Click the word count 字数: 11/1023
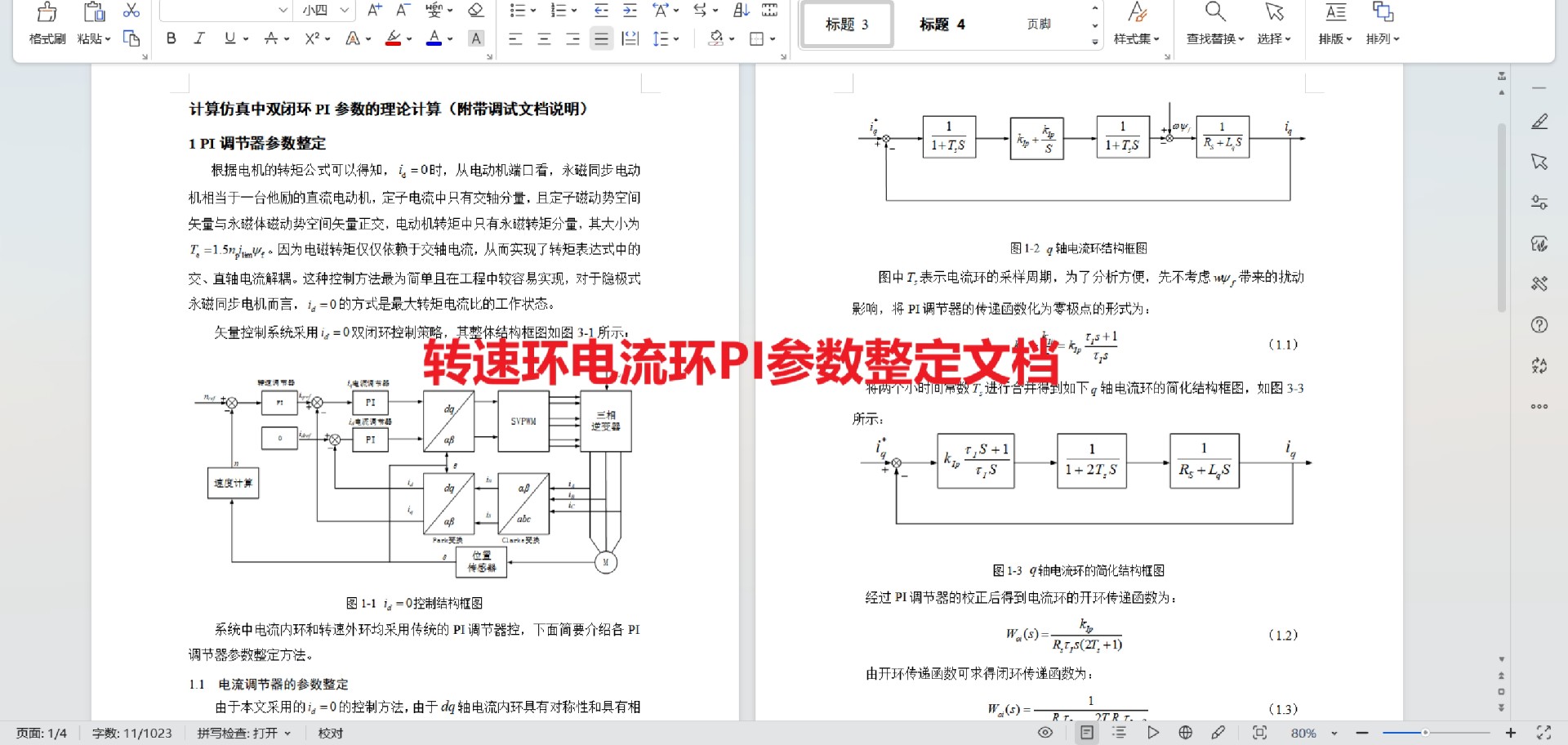The width and height of the screenshot is (1568, 745). (131, 733)
